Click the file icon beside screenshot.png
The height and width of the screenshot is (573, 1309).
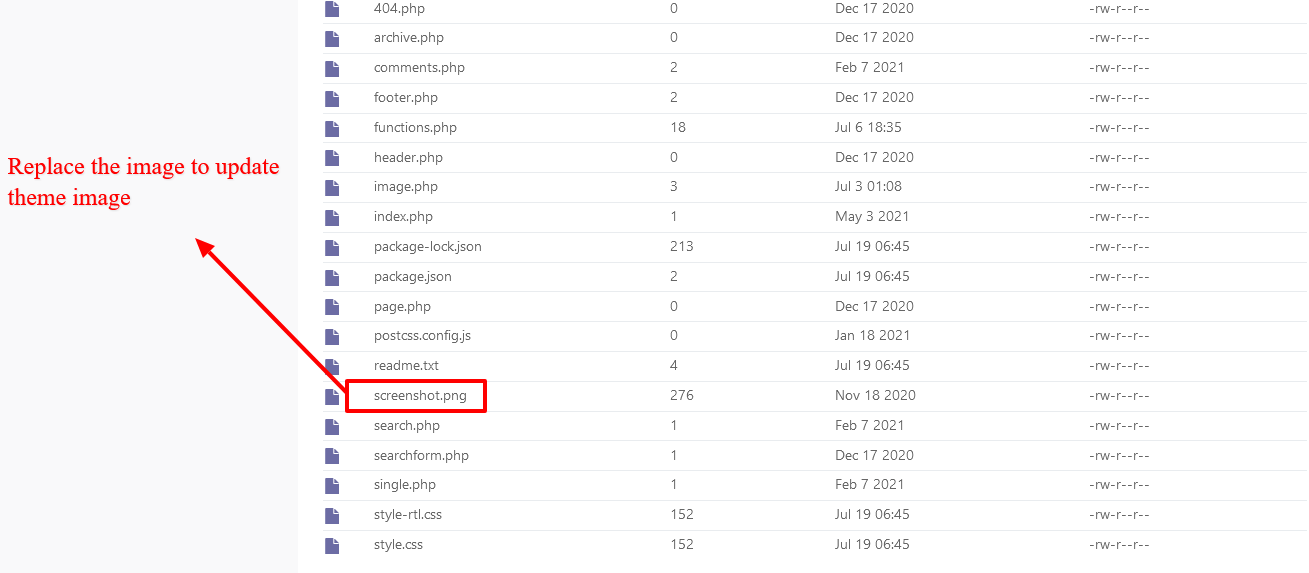pos(332,396)
